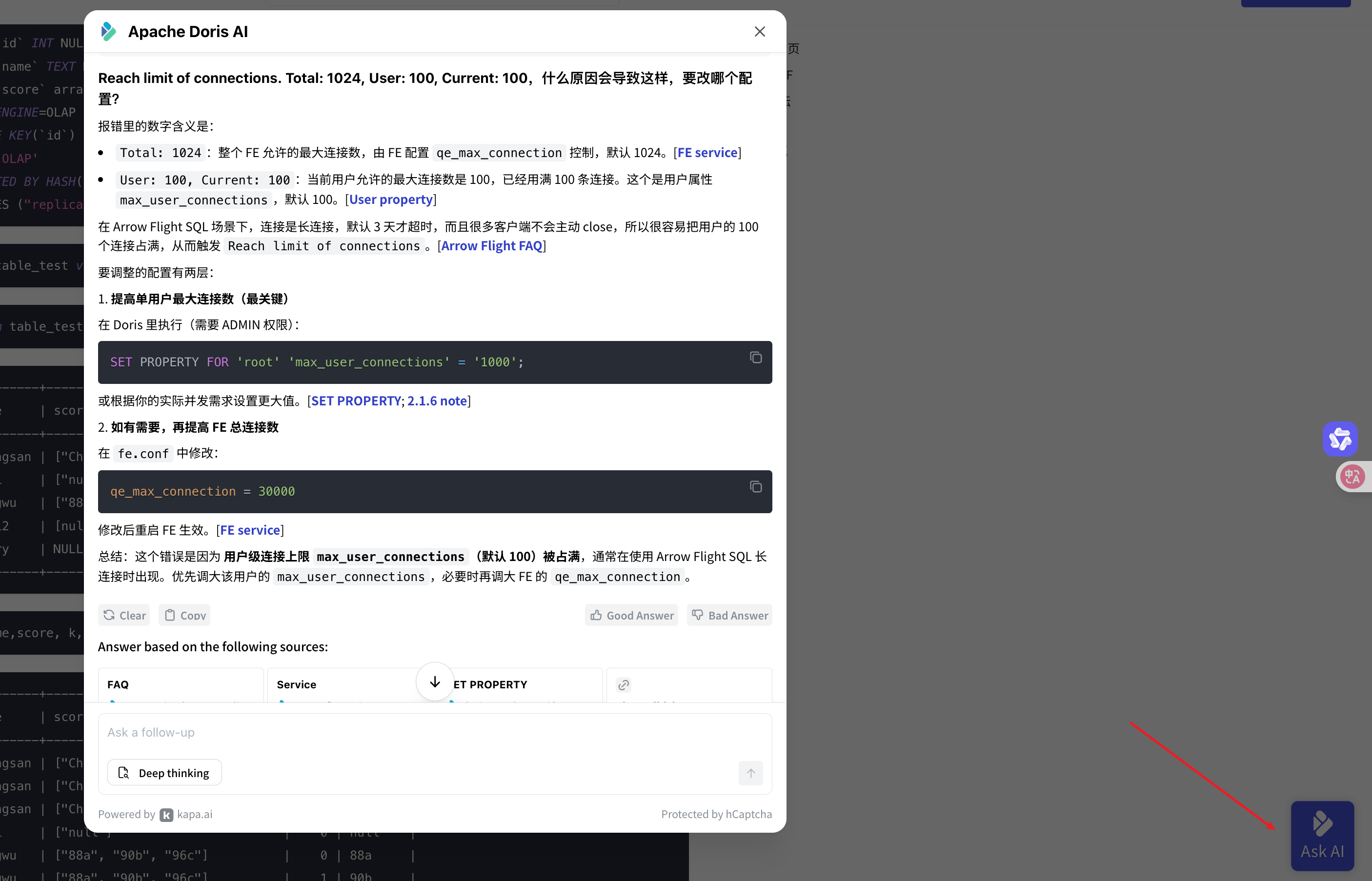Copy the qe_max_connection code block

pyautogui.click(x=755, y=487)
